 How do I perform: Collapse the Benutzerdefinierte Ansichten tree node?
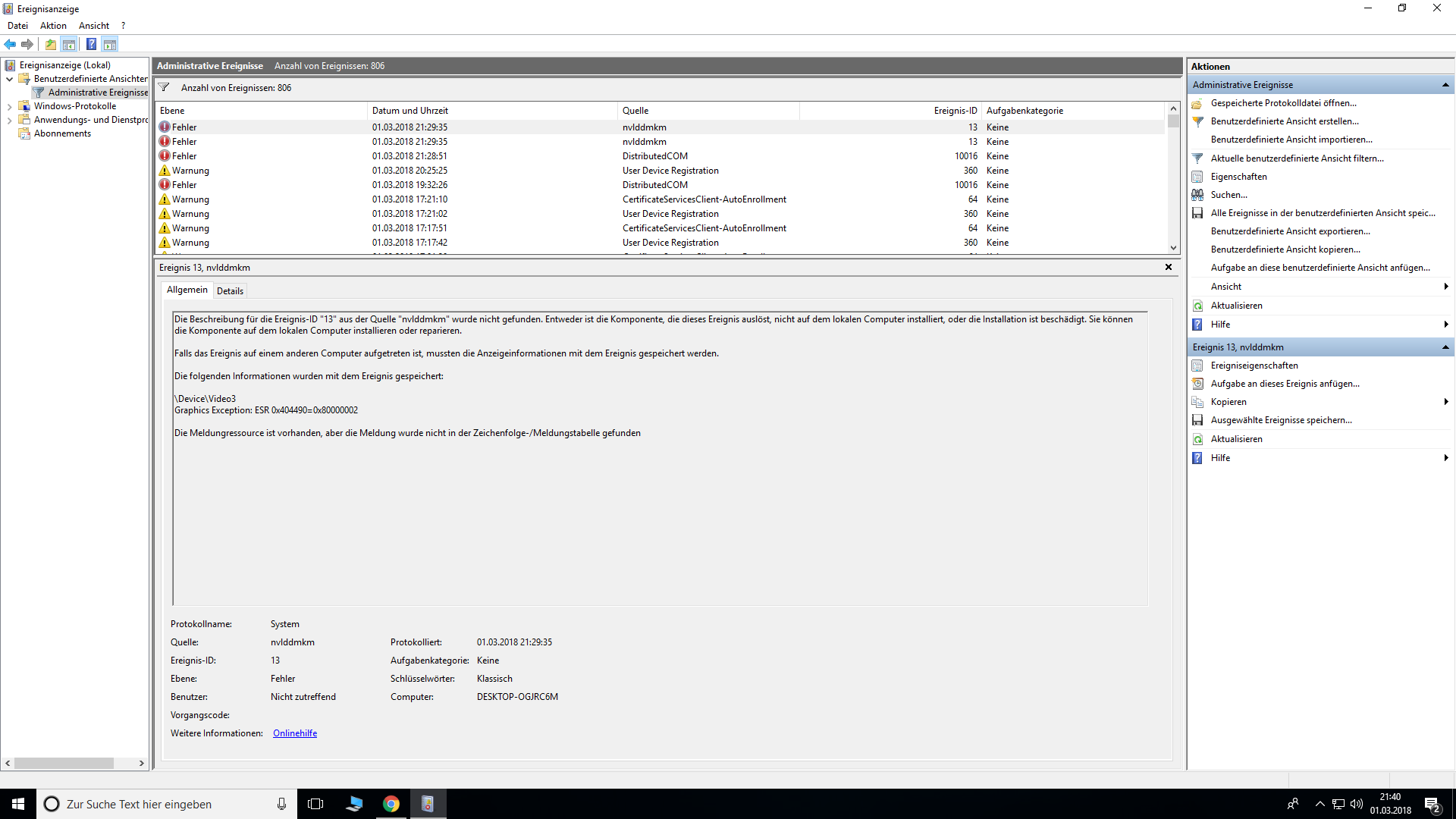pos(9,79)
